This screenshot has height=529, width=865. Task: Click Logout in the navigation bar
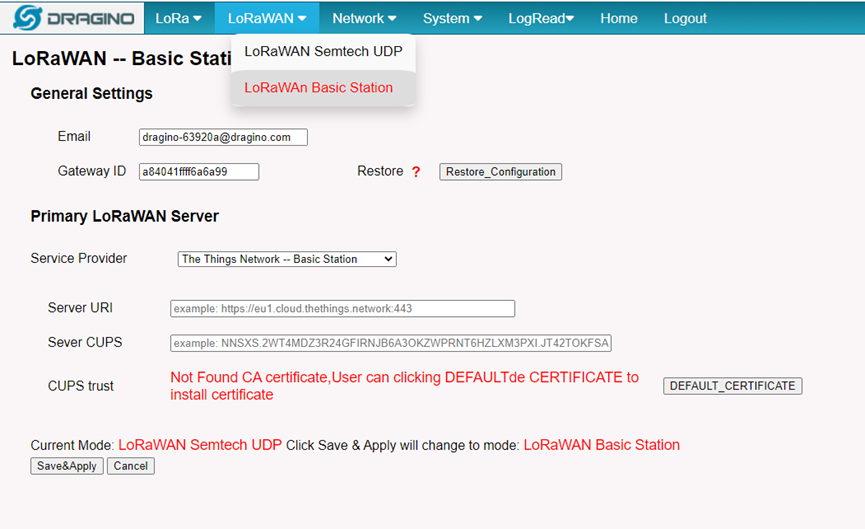pos(685,18)
